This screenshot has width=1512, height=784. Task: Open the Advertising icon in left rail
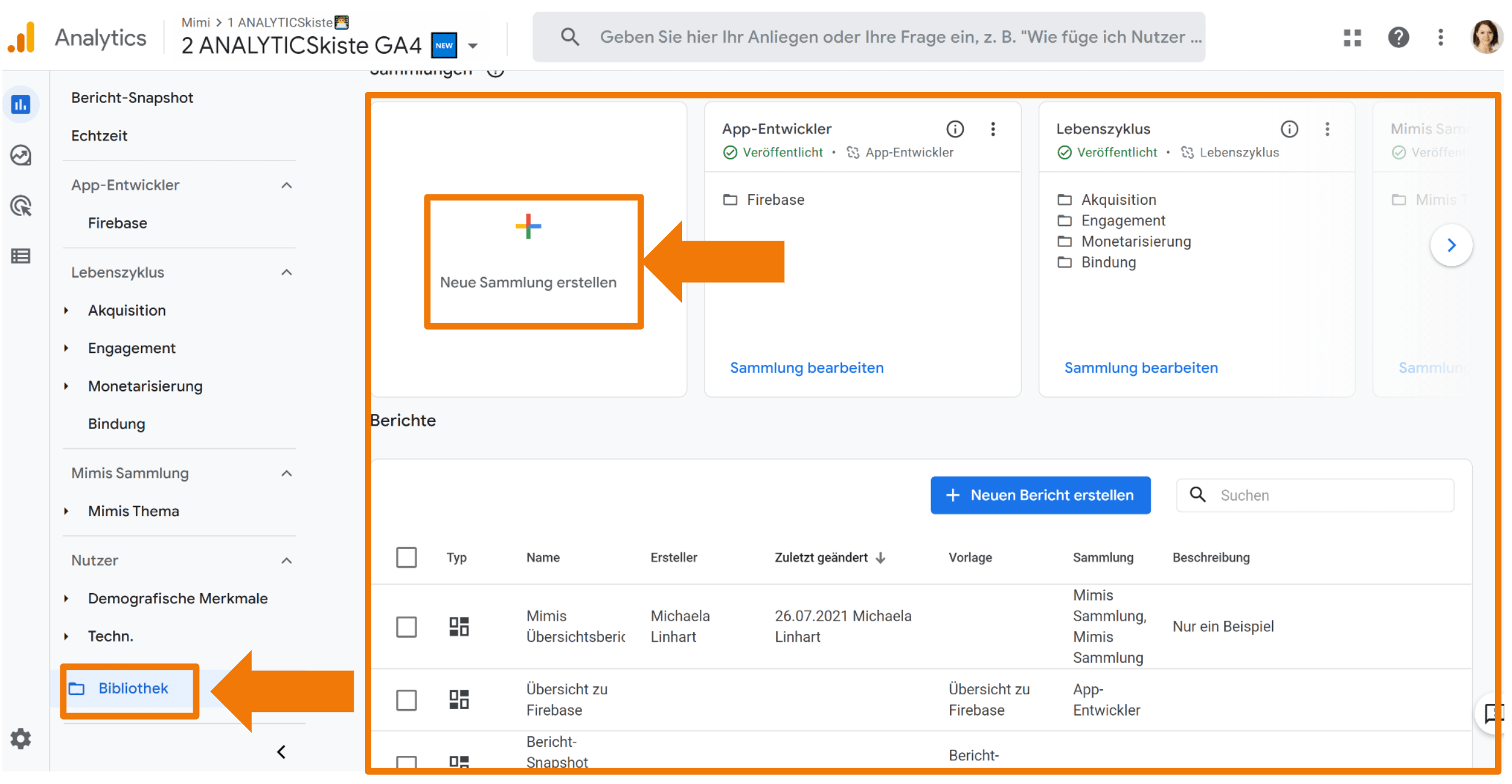pos(21,206)
